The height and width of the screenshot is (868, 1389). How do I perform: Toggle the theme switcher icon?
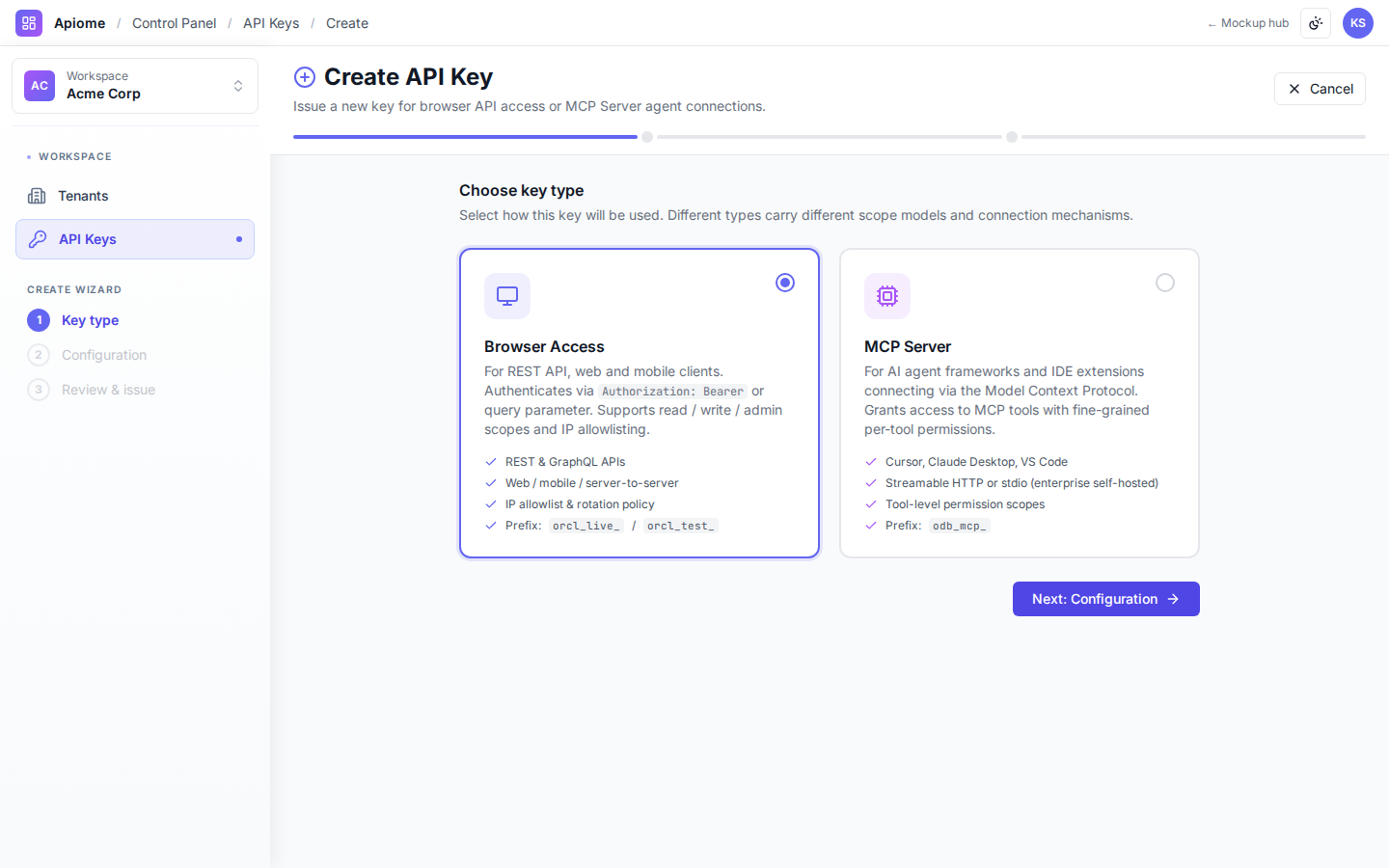point(1316,23)
